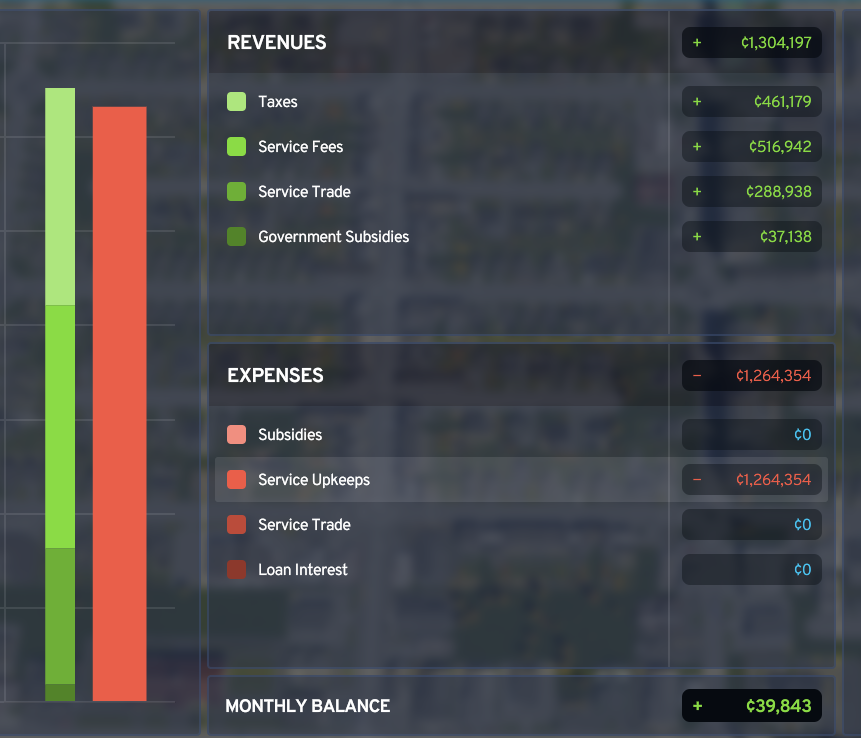Screen dimensions: 861x738
Task: Click Service Trade value ¢288,938
Action: tap(752, 192)
